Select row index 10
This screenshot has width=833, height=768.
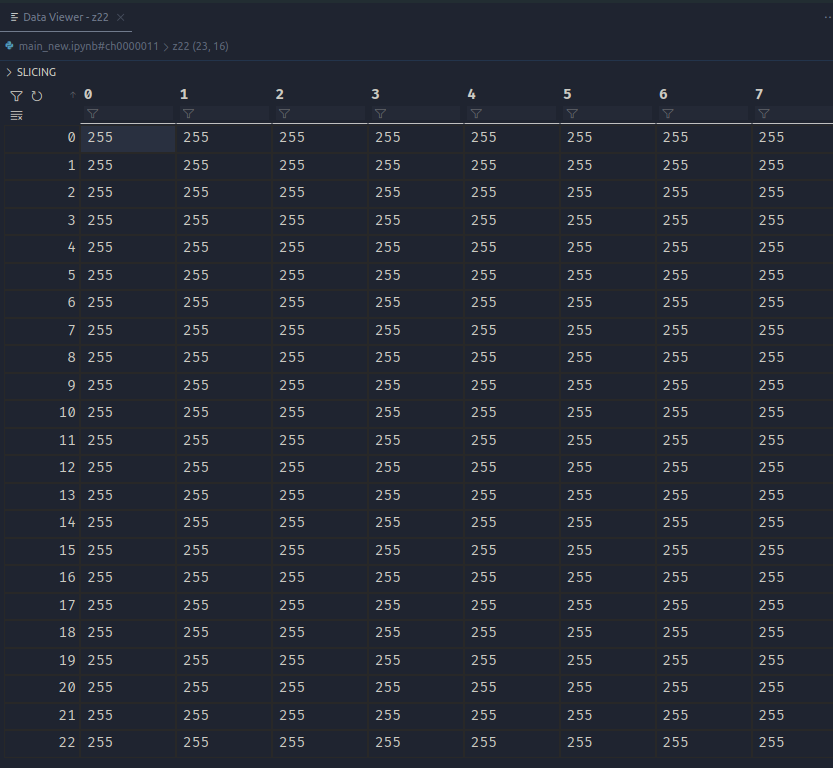tap(42, 413)
